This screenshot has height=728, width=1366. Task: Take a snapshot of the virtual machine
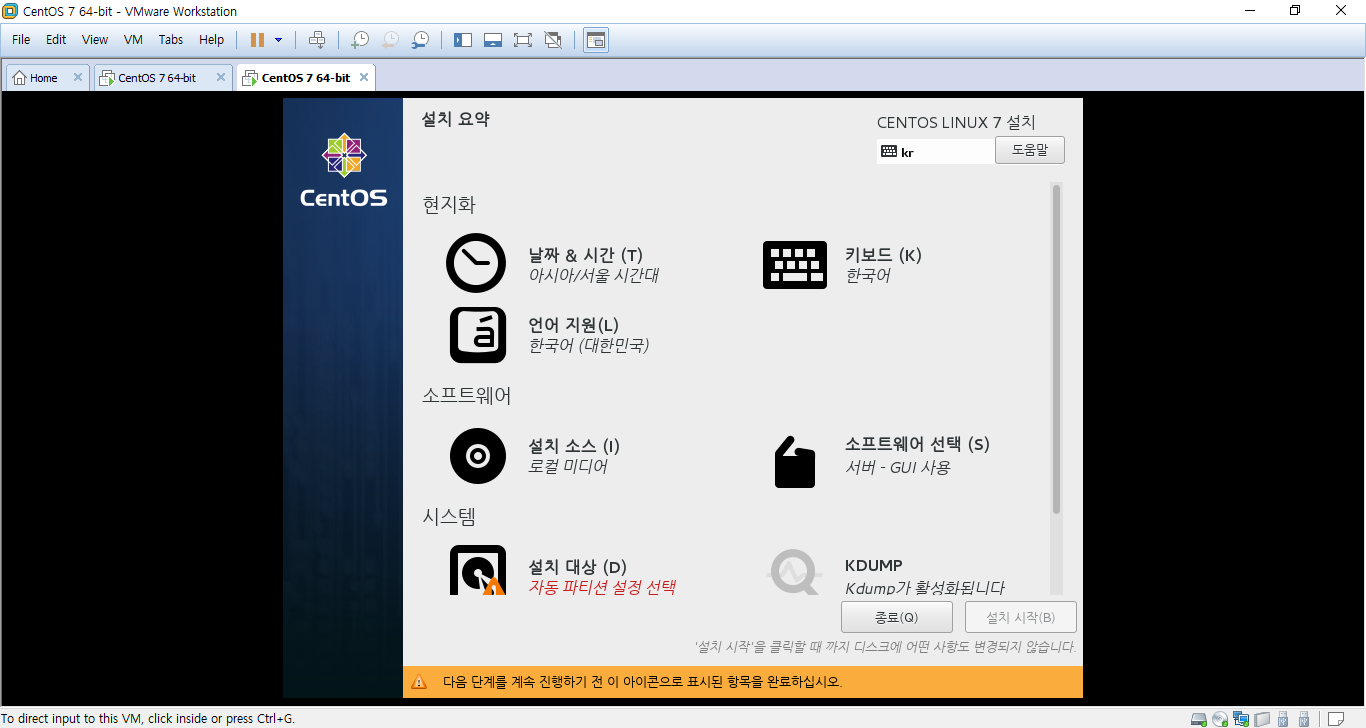click(359, 40)
